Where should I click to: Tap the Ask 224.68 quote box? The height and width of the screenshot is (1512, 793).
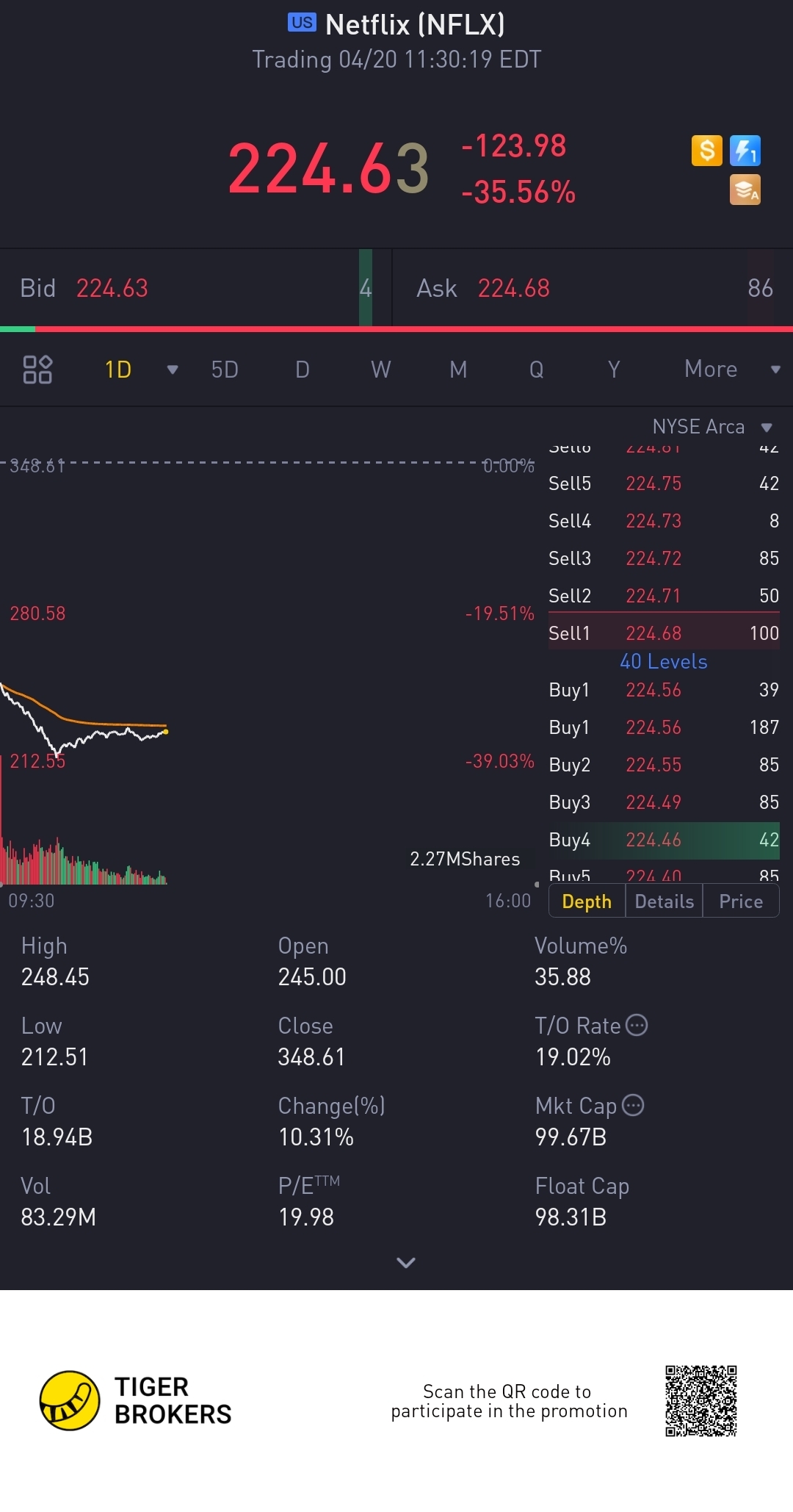tap(593, 288)
